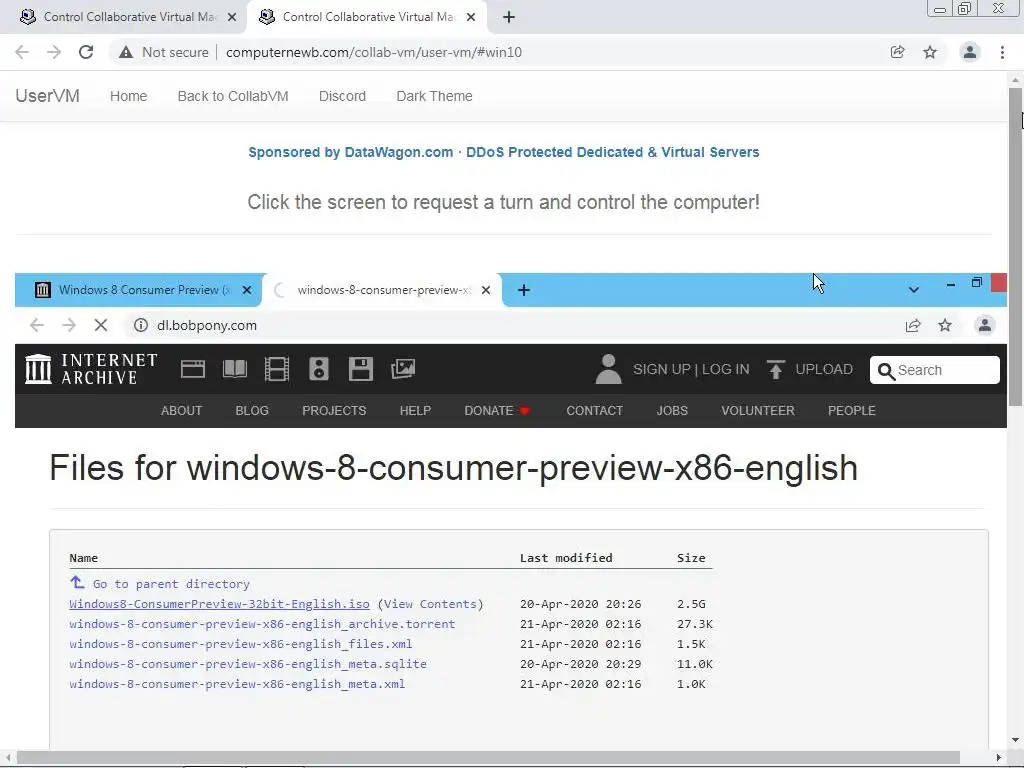This screenshot has height=768, width=1024.
Task: Open the VM browser tab search chevron
Action: (x=914, y=290)
